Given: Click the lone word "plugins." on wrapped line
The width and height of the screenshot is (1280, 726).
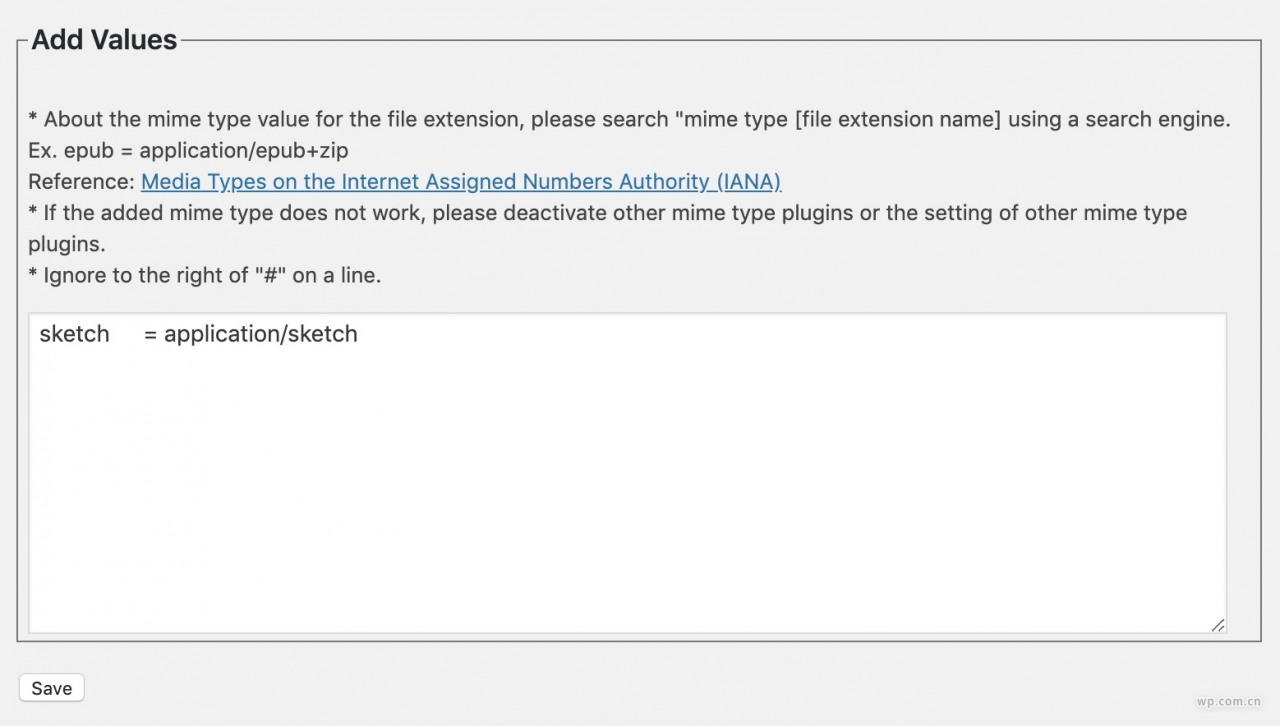Looking at the screenshot, I should (66, 244).
